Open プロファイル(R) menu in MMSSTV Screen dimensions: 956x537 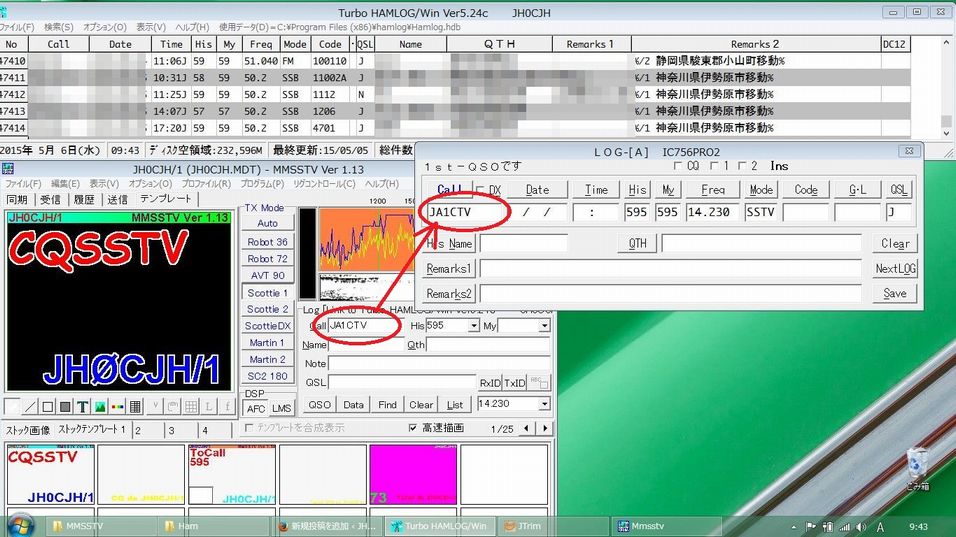[x=206, y=183]
